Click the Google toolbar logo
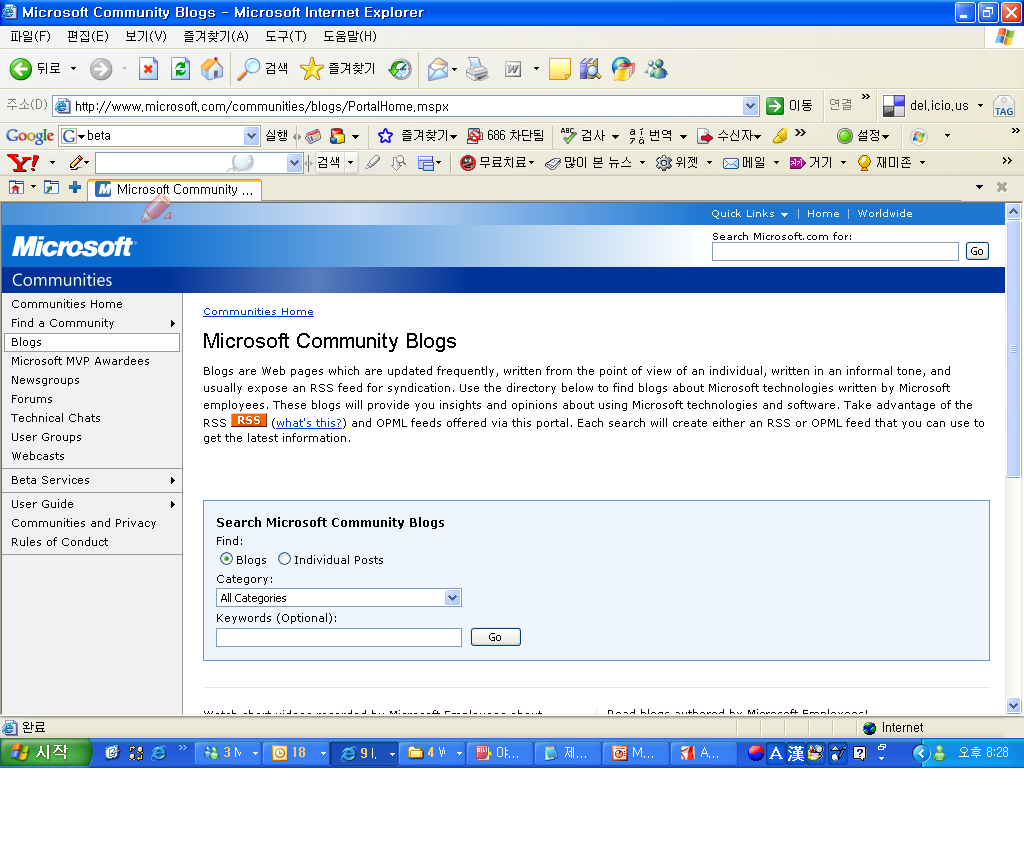This screenshot has width=1024, height=850. (29, 136)
